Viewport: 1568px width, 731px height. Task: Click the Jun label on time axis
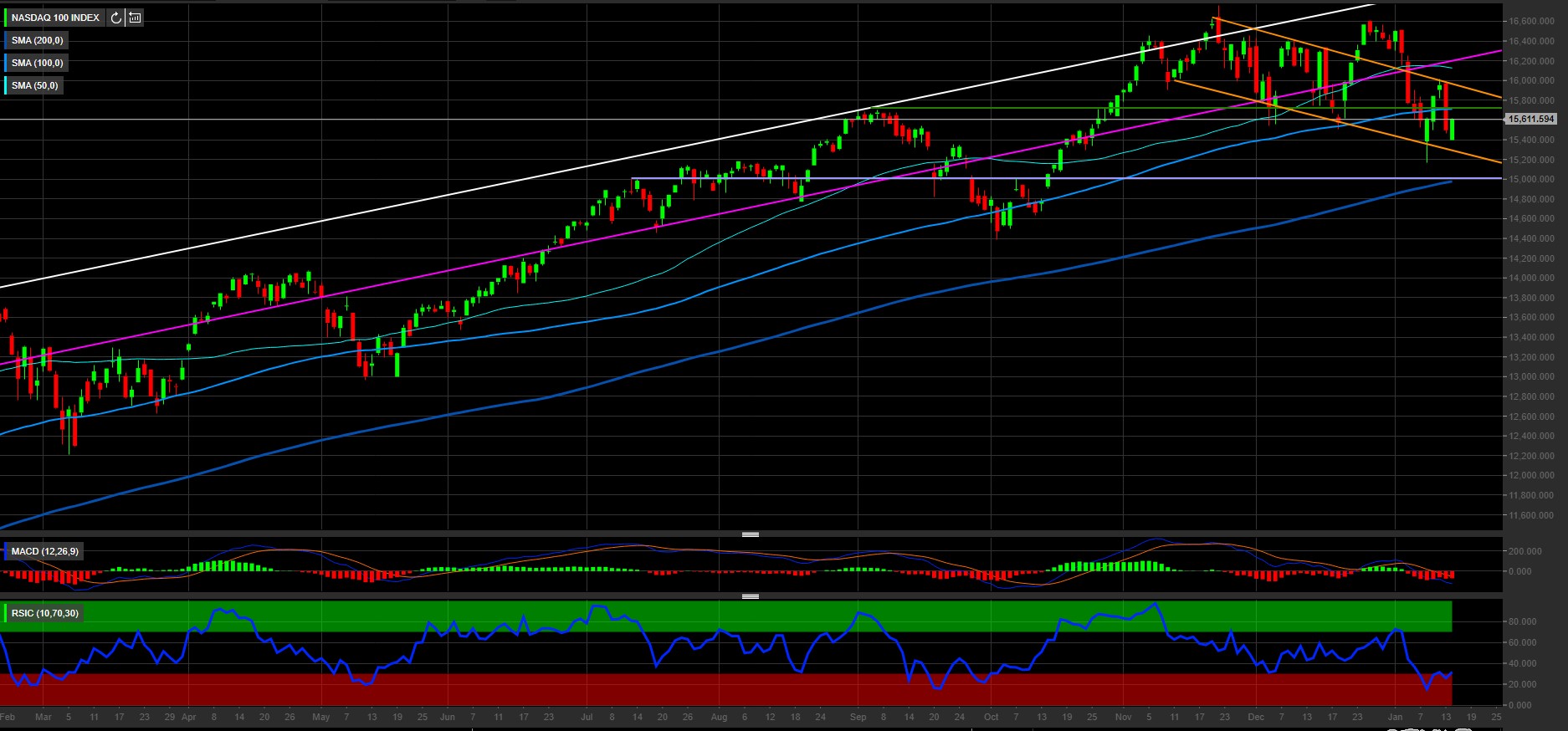pos(448,717)
